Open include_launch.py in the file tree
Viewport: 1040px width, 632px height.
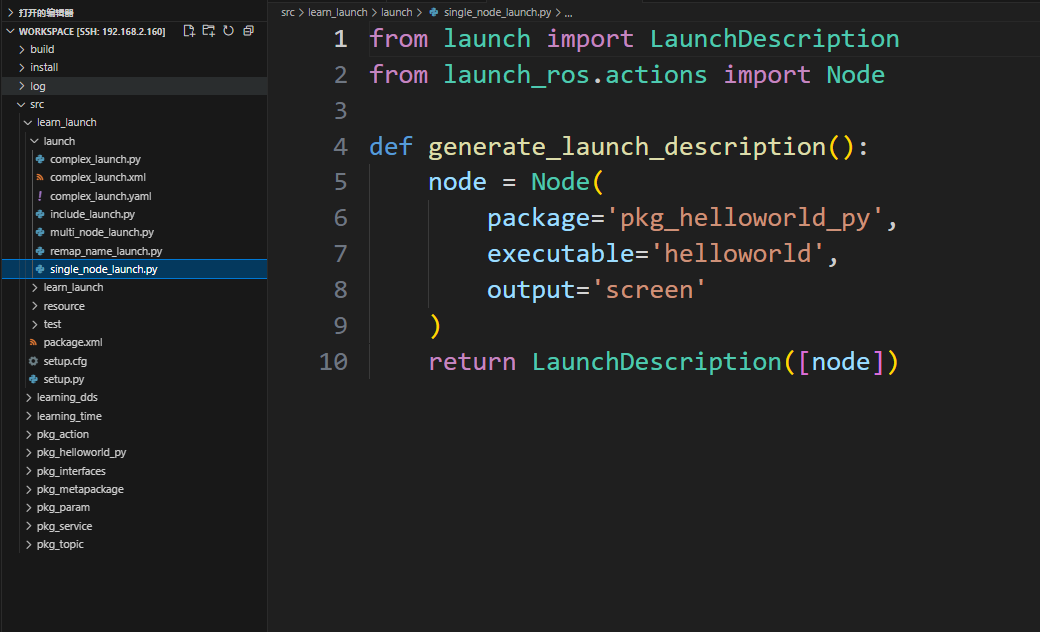pyautogui.click(x=92, y=214)
